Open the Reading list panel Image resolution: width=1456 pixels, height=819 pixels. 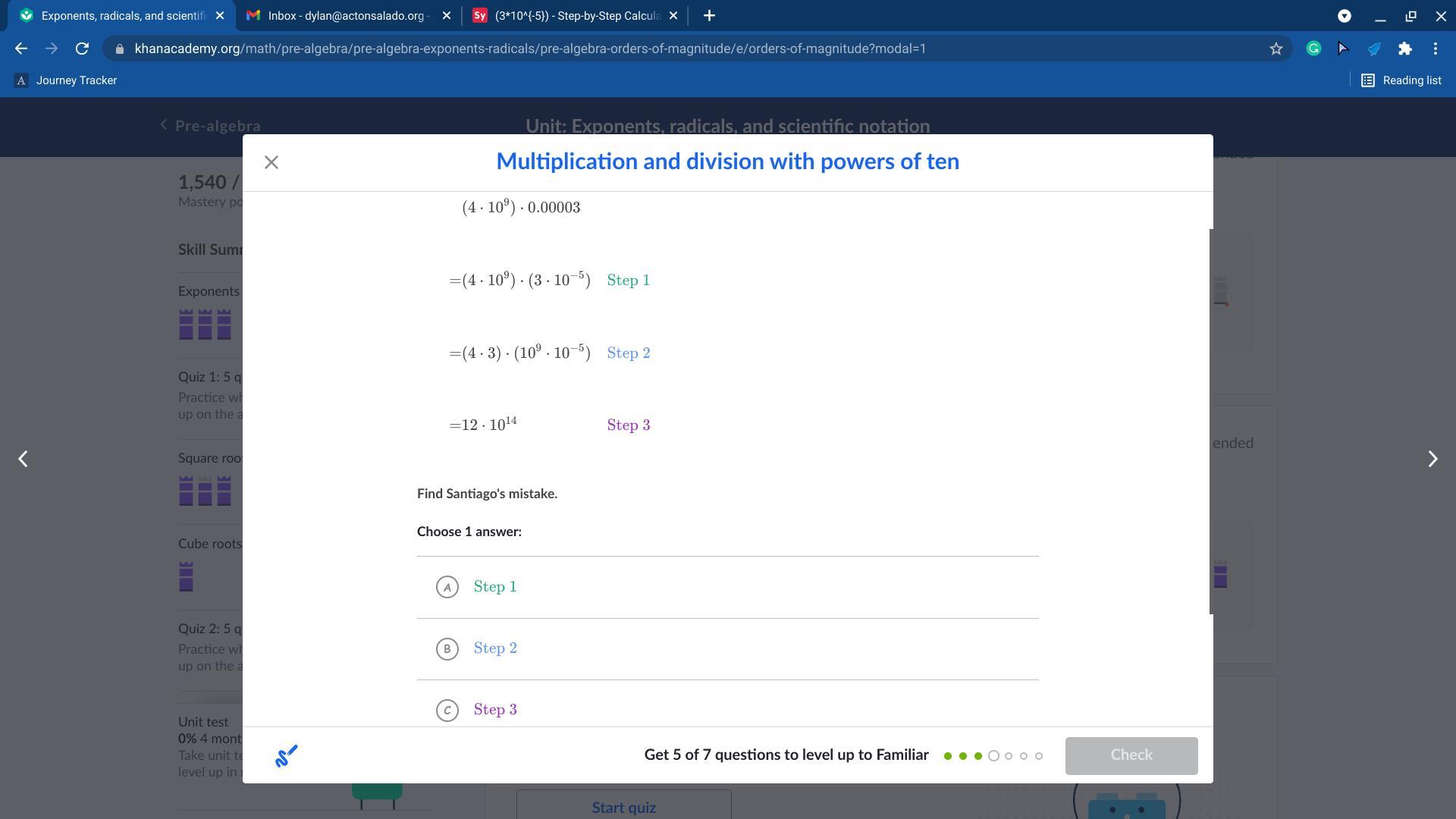coord(1401,80)
